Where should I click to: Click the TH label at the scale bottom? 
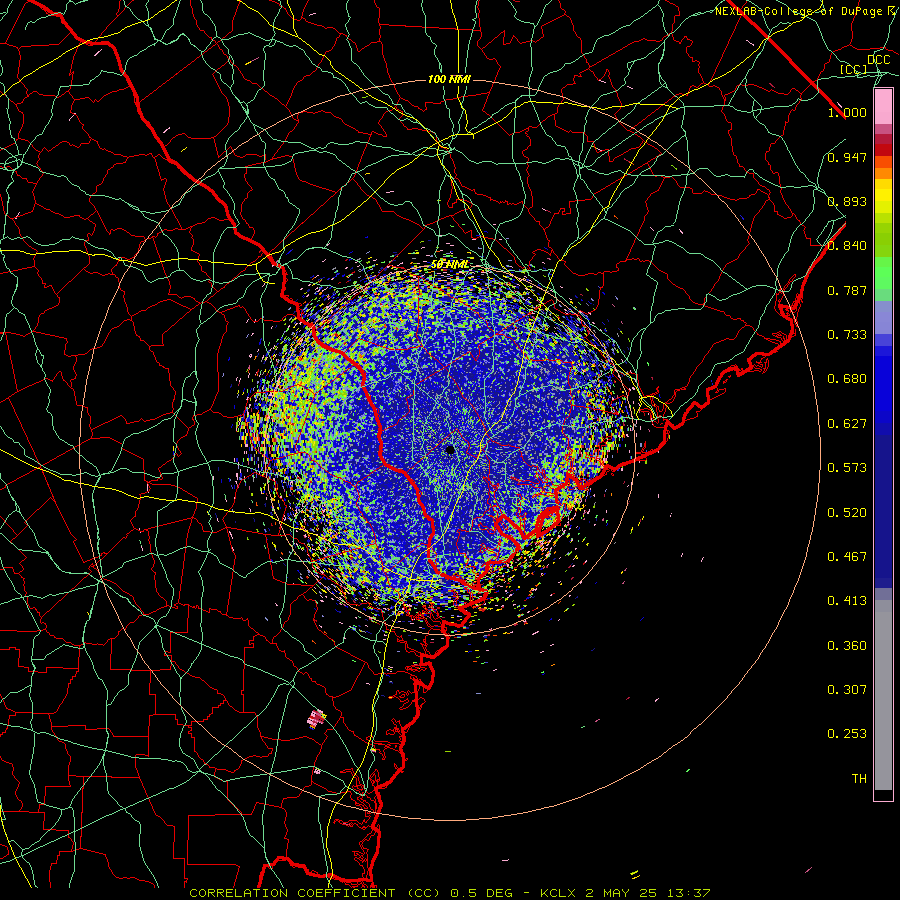coord(859,779)
